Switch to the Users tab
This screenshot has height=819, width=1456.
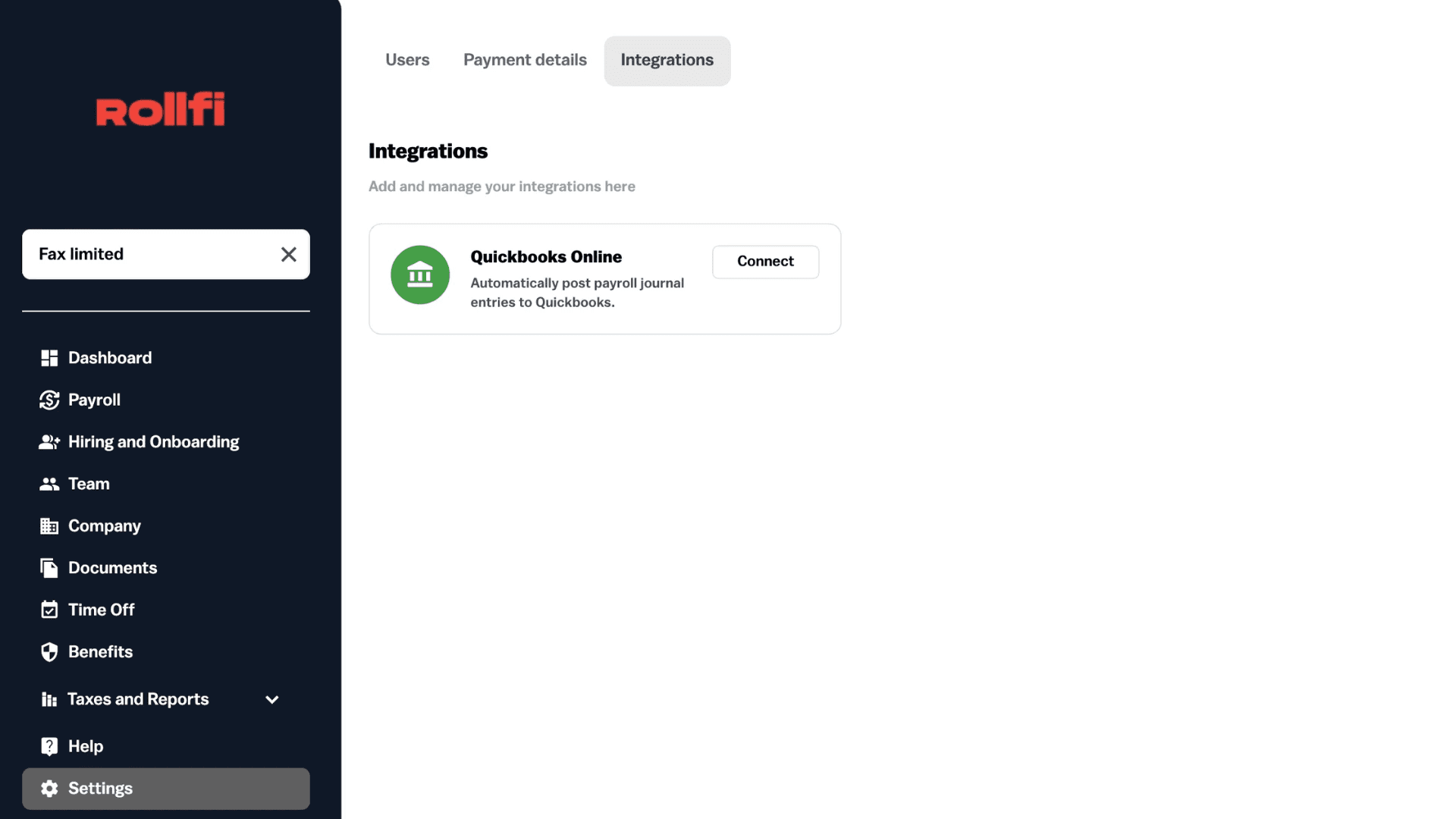coord(407,60)
